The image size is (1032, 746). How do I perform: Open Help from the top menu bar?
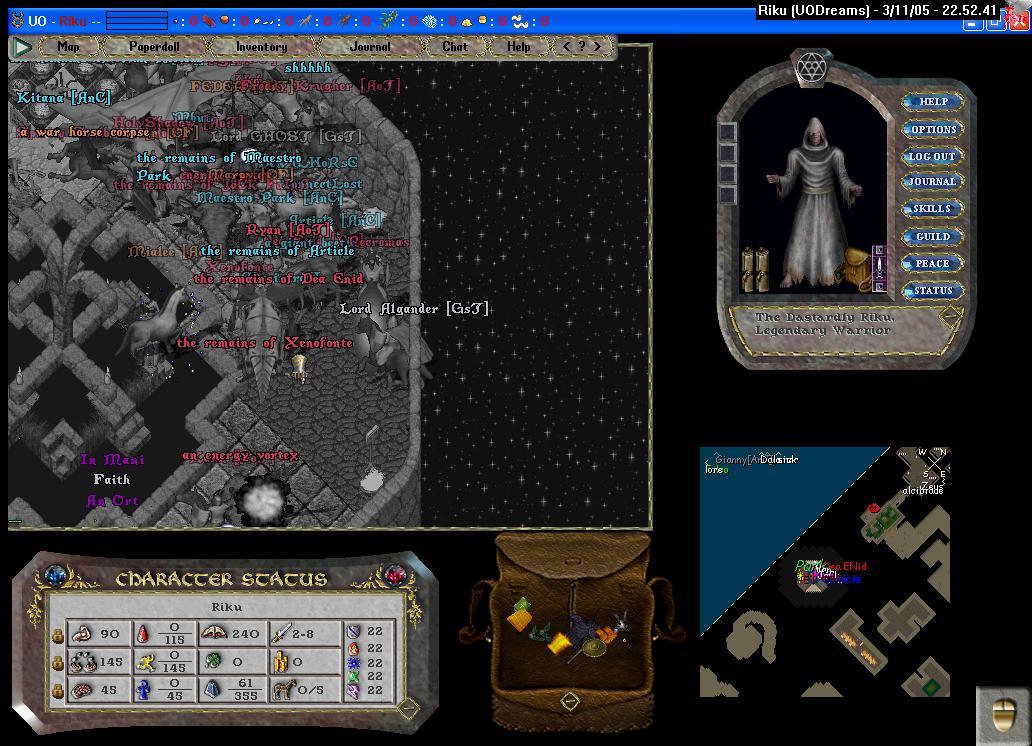pyautogui.click(x=519, y=47)
